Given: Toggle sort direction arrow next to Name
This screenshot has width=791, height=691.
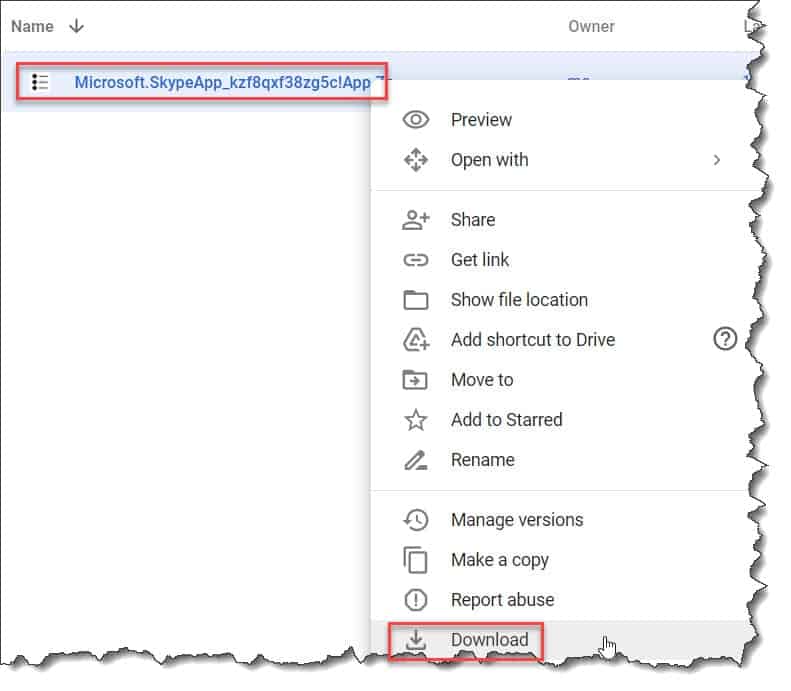Looking at the screenshot, I should 77,26.
